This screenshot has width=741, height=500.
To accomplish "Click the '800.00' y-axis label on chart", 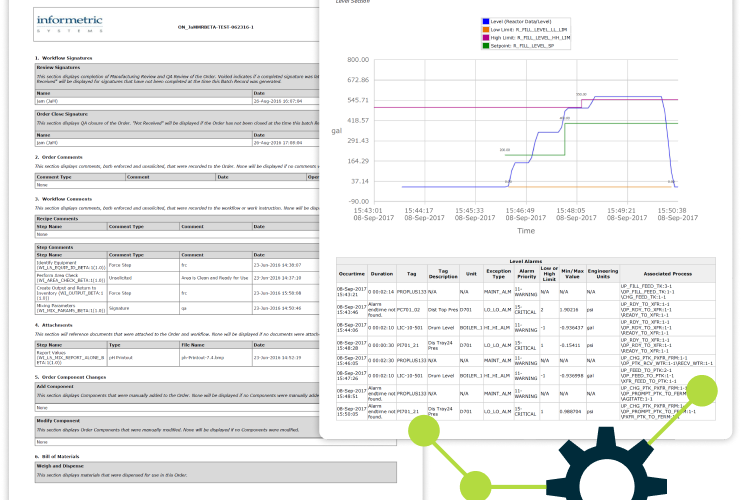I will pos(358,60).
